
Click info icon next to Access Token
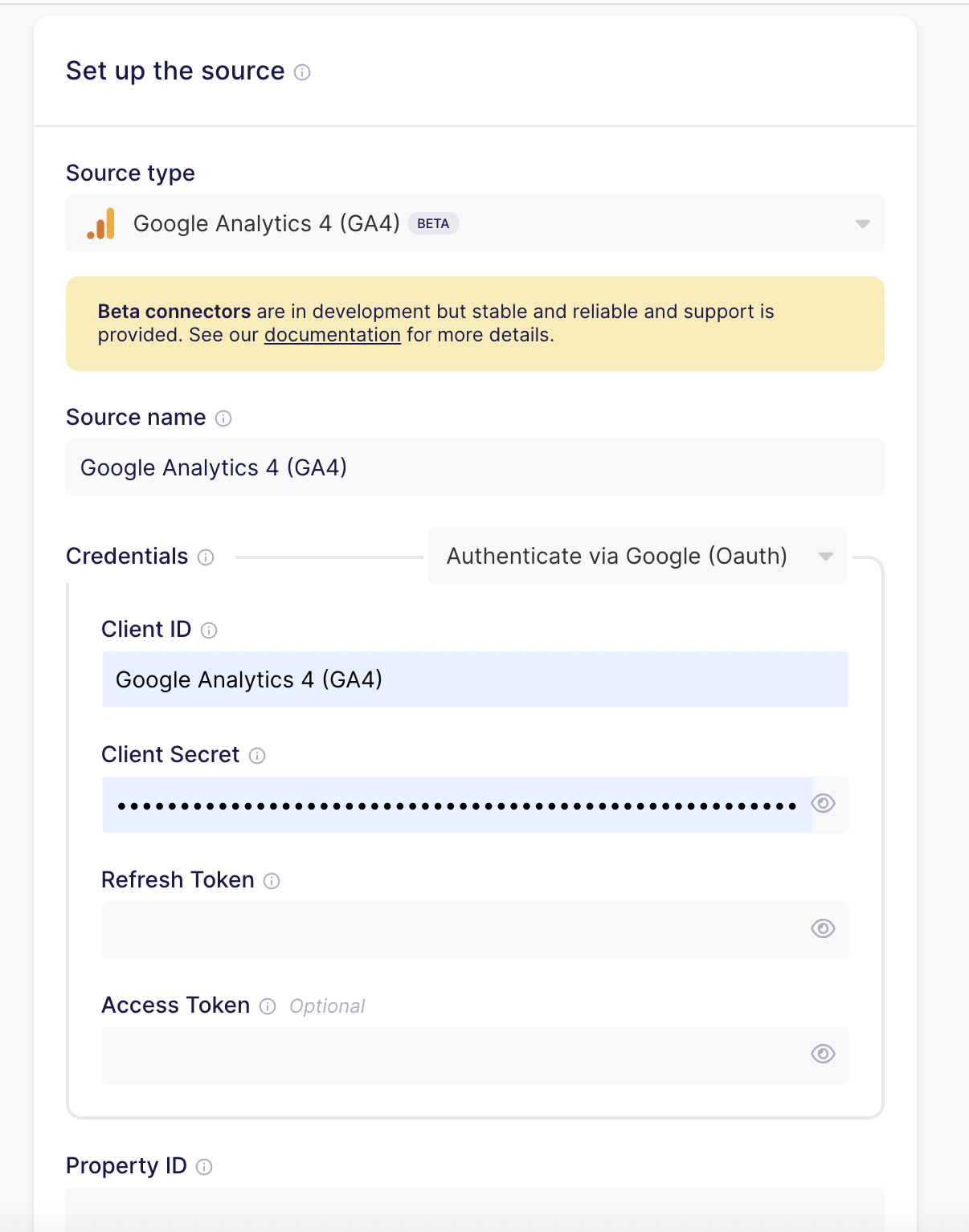tap(268, 1006)
